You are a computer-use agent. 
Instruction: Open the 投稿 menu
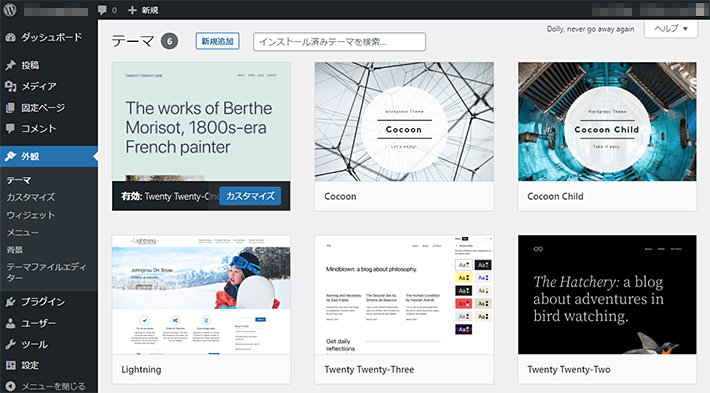[x=49, y=65]
